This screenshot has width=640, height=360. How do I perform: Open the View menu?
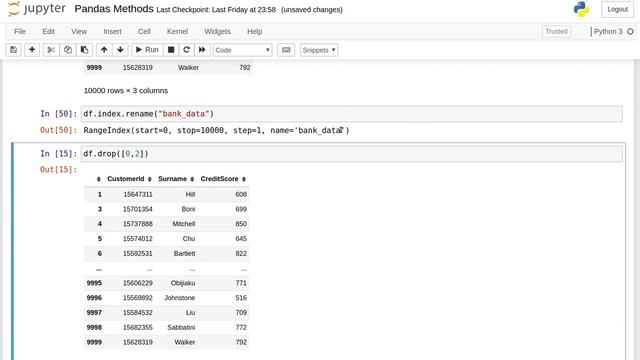(x=79, y=31)
